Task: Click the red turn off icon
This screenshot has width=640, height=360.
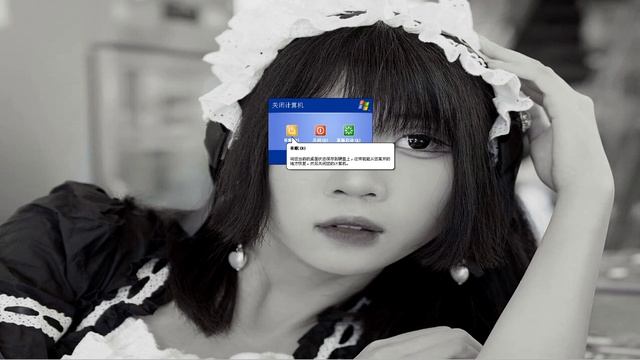Action: click(320, 131)
